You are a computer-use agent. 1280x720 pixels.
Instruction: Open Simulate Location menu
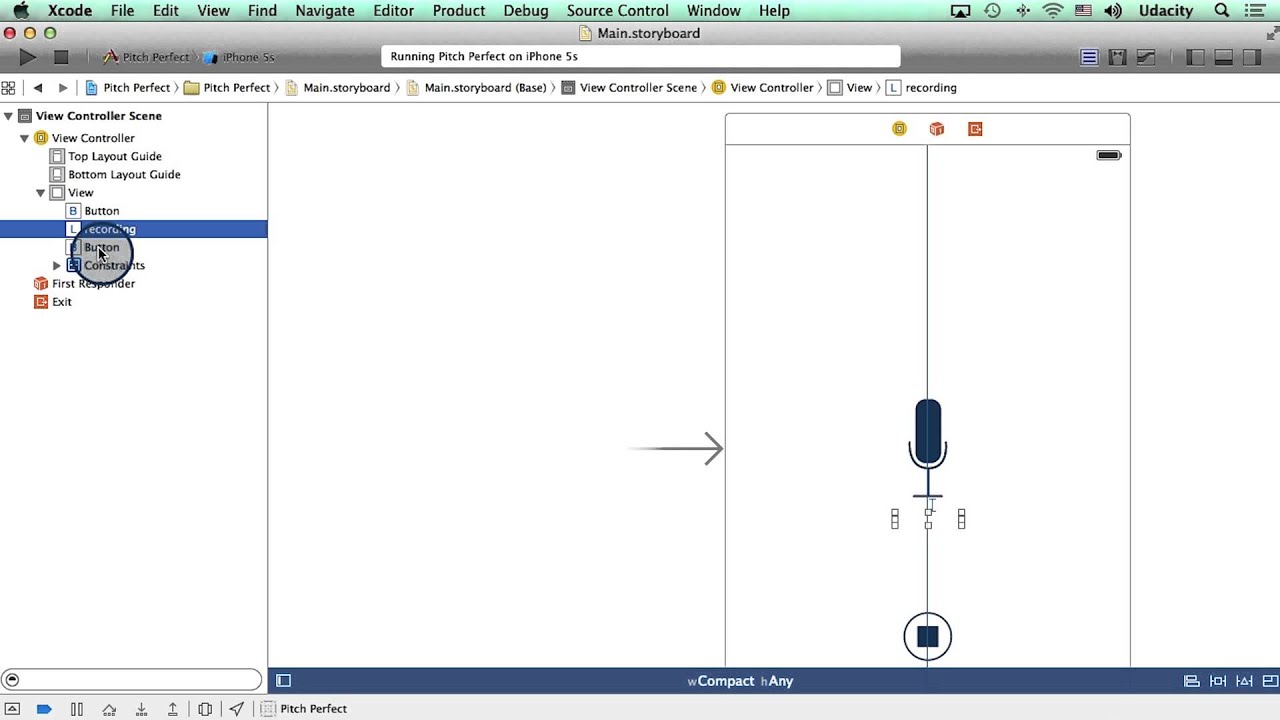point(237,709)
